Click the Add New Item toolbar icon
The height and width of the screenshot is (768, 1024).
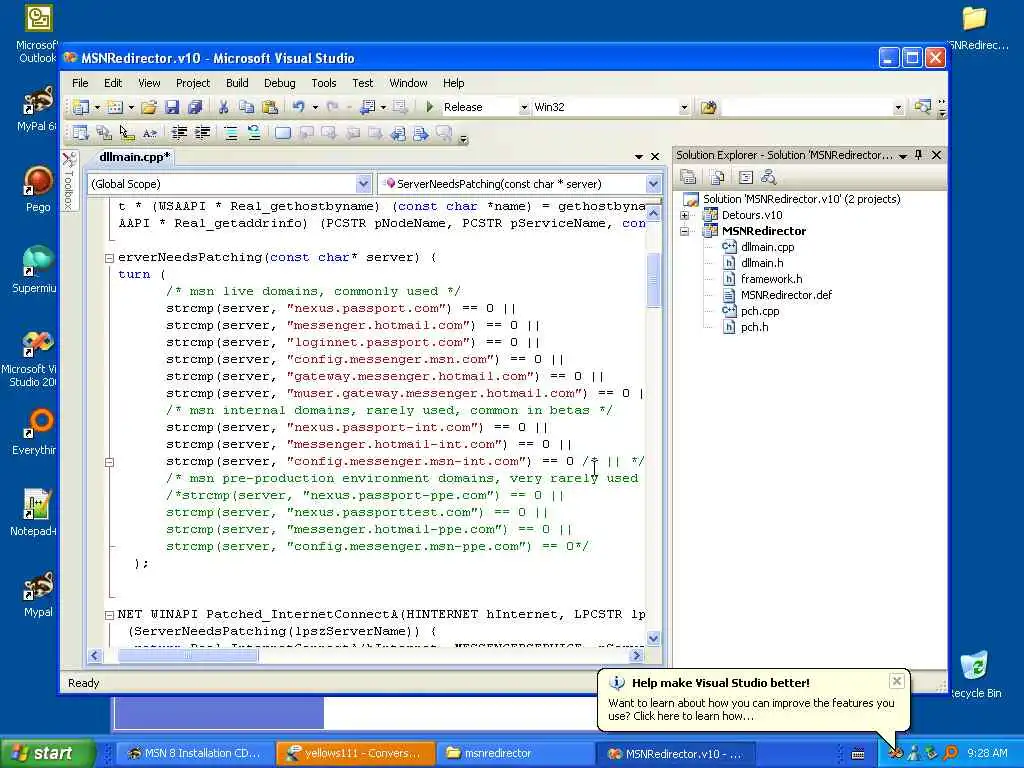click(116, 107)
